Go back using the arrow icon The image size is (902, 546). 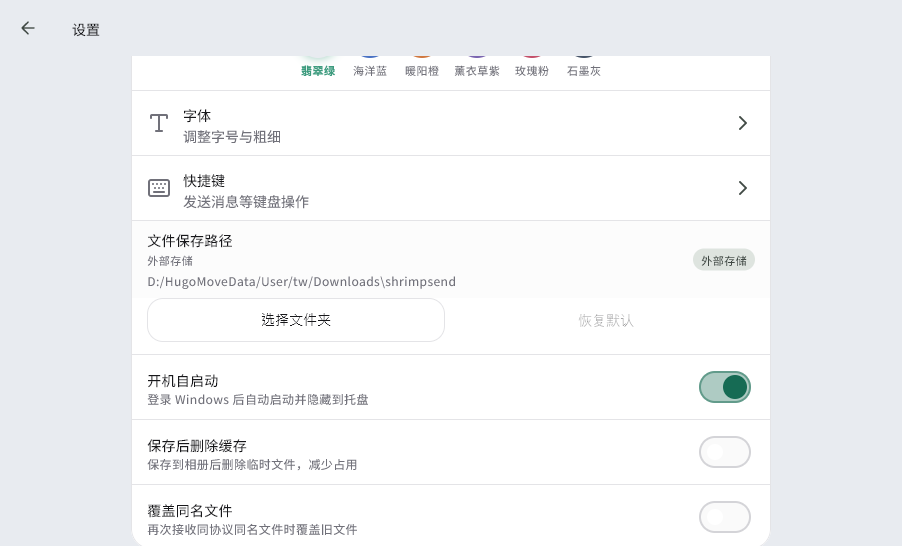tap(28, 28)
